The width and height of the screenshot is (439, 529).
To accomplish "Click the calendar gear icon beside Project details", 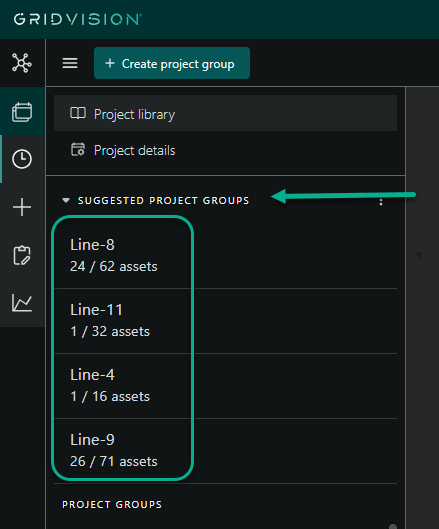I will pos(78,149).
